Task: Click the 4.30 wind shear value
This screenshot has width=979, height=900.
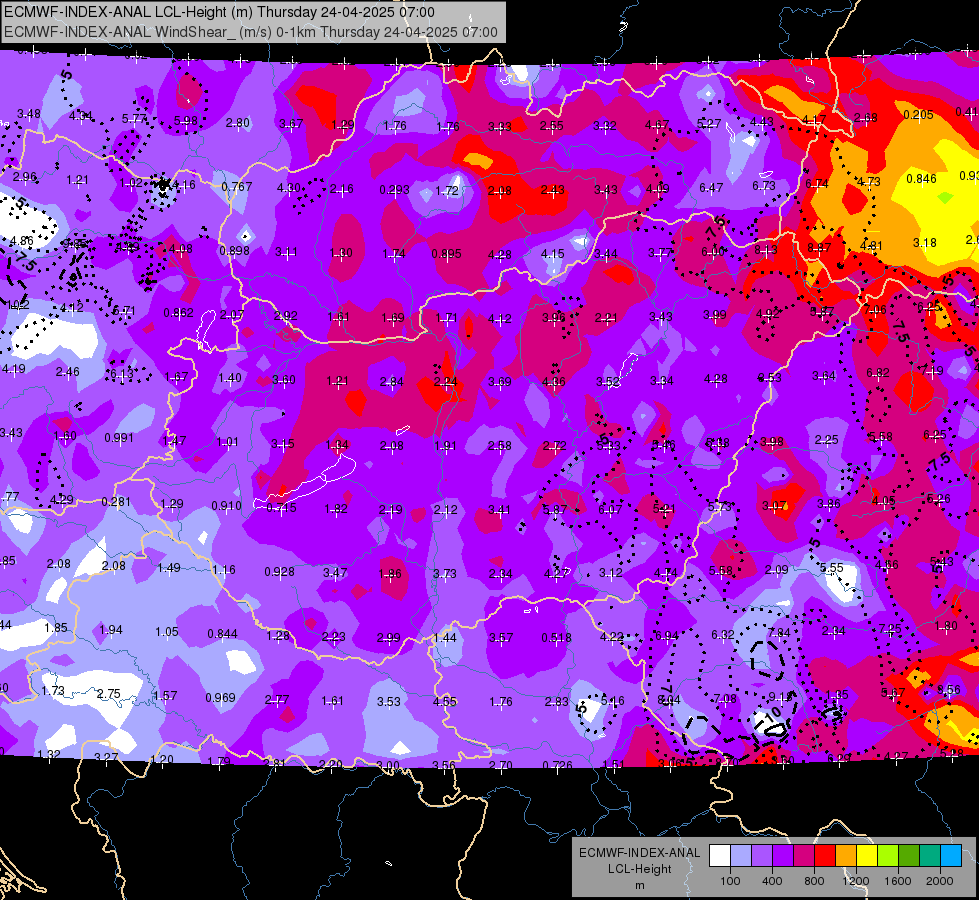Action: pyautogui.click(x=288, y=187)
